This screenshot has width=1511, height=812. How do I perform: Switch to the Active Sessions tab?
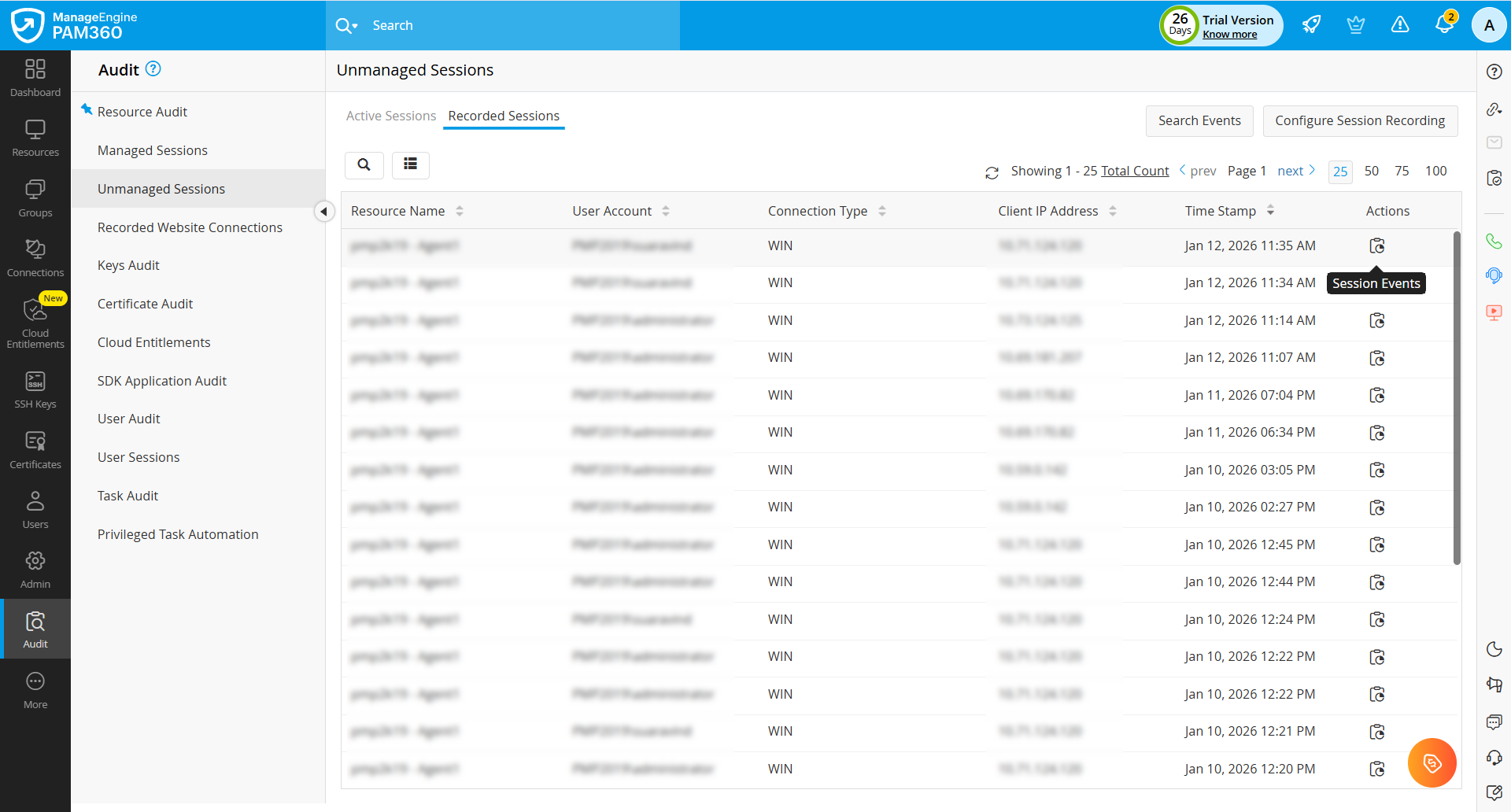tap(390, 116)
